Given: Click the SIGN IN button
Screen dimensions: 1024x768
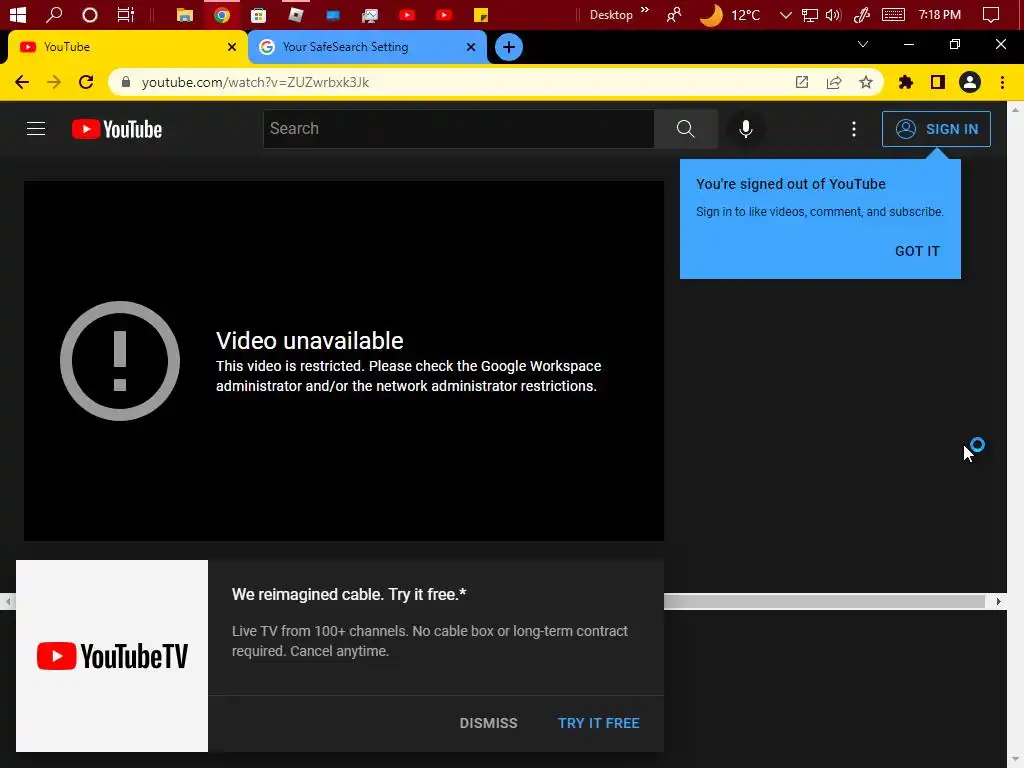Looking at the screenshot, I should [936, 129].
